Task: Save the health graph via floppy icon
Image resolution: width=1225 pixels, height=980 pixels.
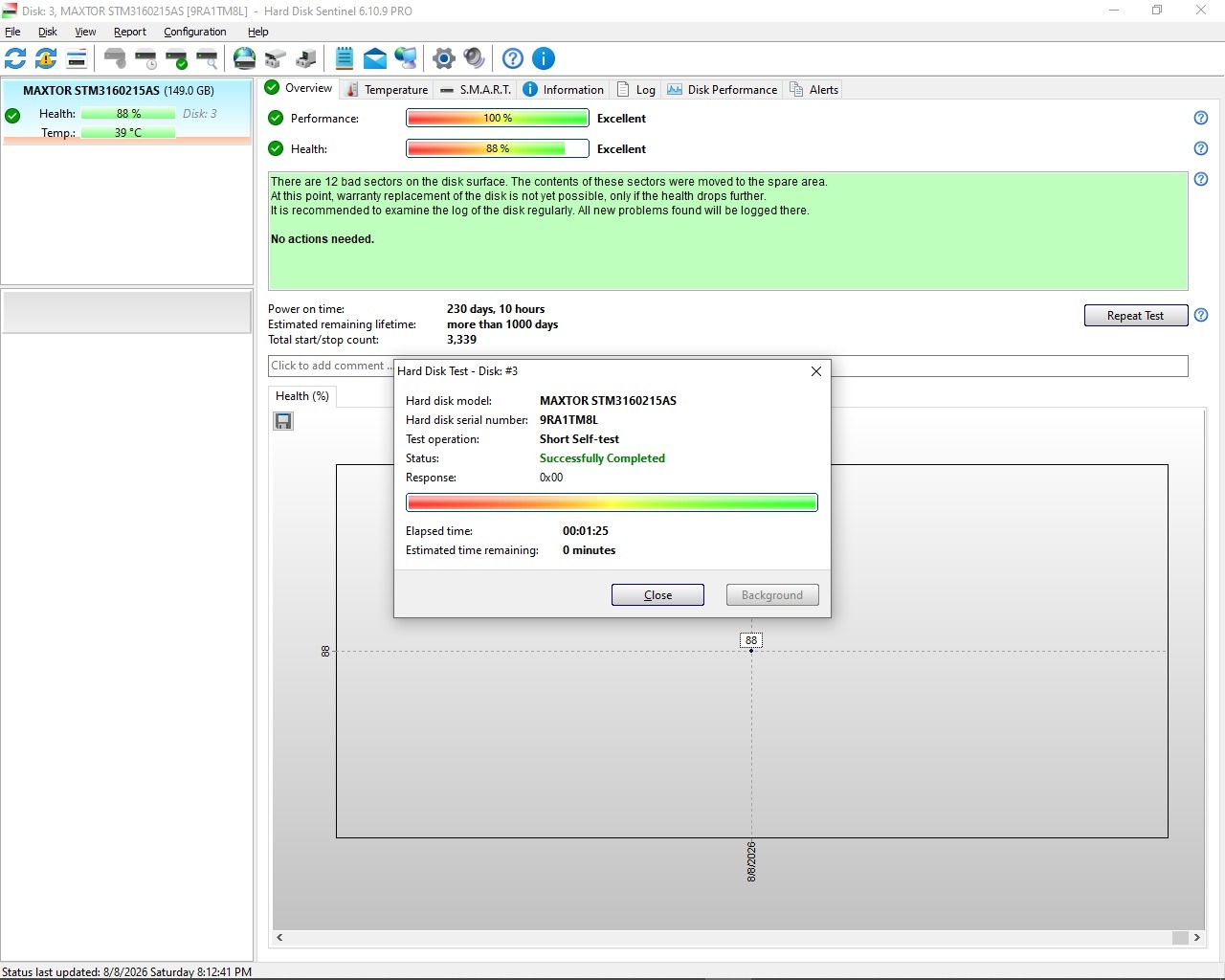Action: coord(283,421)
